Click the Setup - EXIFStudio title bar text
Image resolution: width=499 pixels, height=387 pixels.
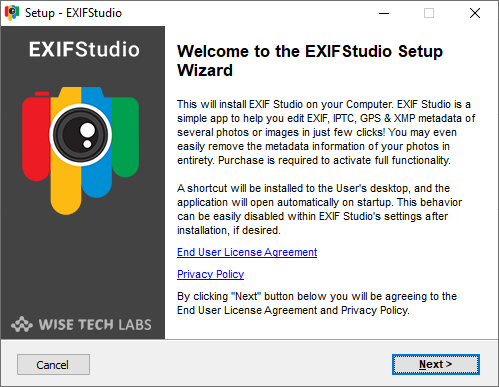(73, 13)
